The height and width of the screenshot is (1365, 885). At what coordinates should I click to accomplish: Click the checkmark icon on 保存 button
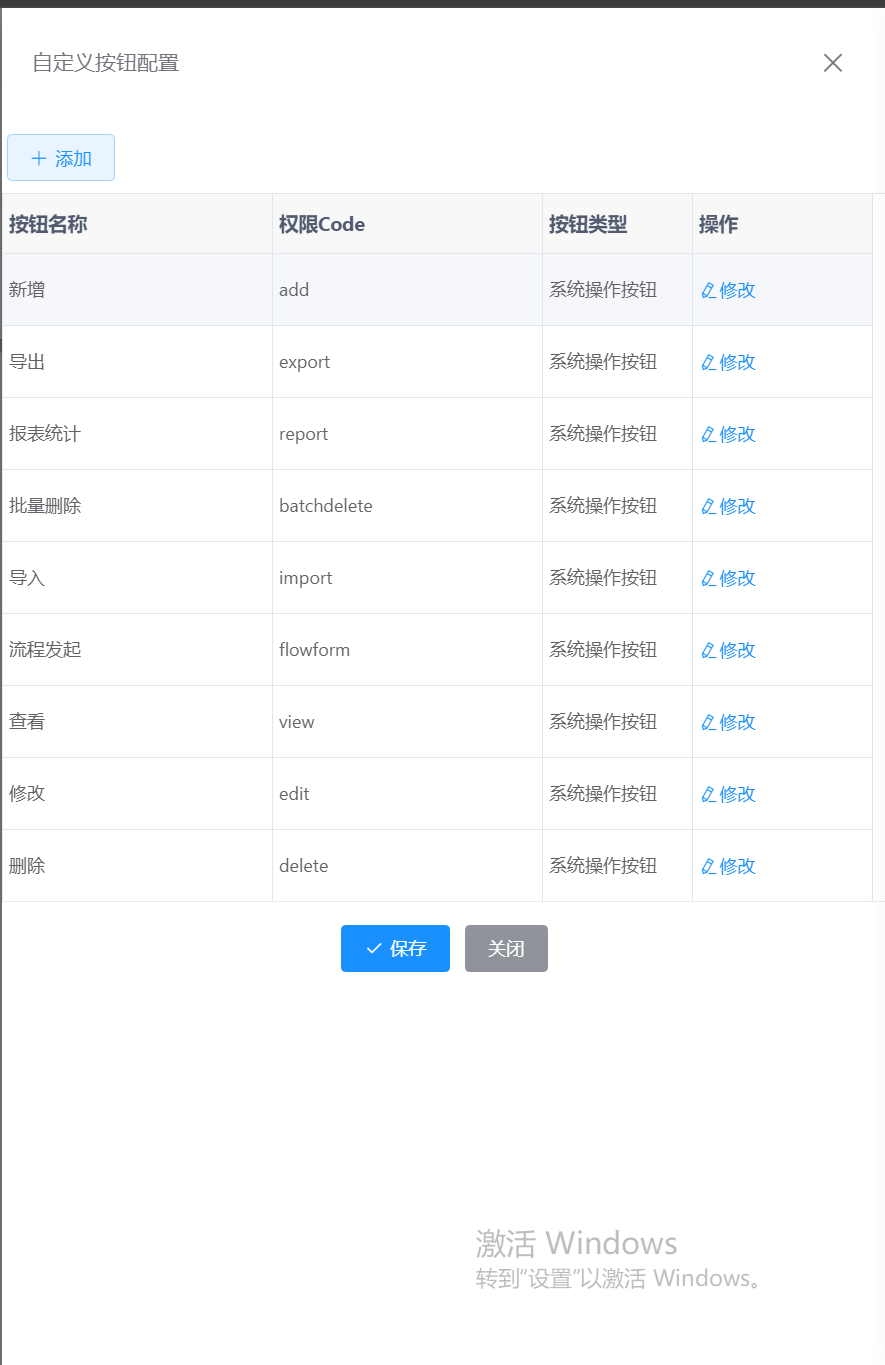click(374, 948)
